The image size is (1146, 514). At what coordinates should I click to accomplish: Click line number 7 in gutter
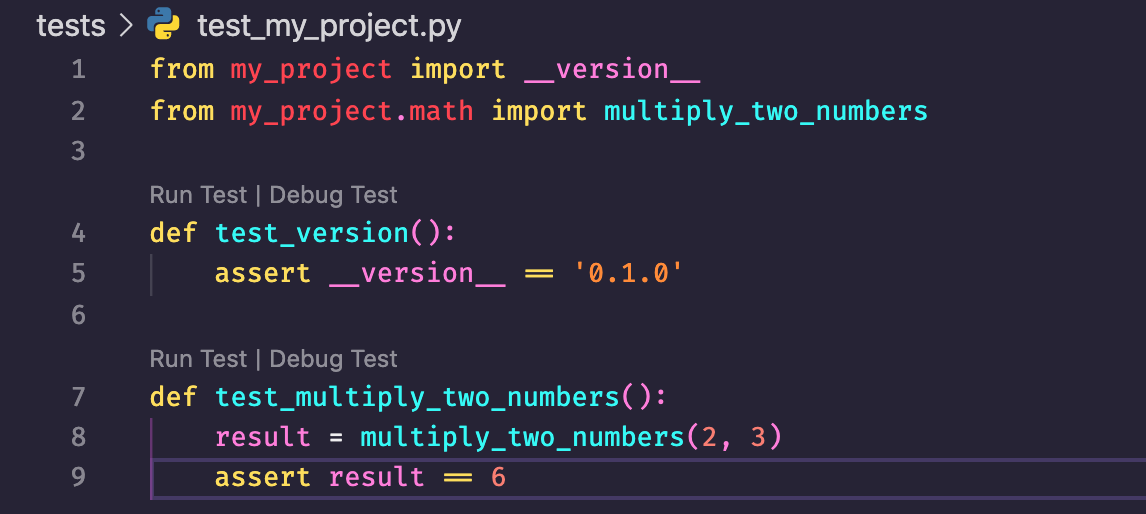click(x=78, y=397)
